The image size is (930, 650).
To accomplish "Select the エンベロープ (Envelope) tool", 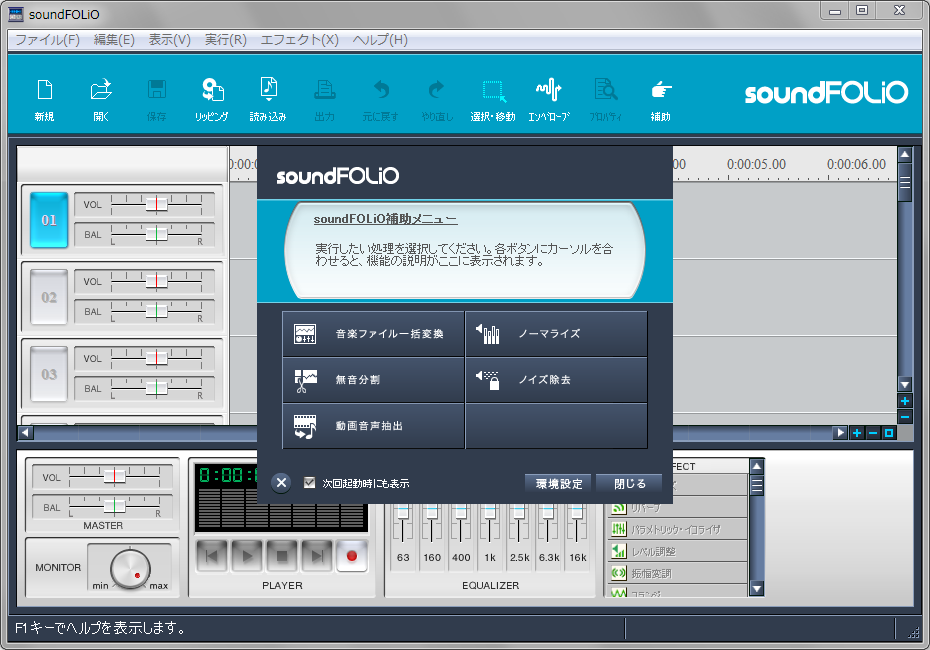I will tap(549, 100).
